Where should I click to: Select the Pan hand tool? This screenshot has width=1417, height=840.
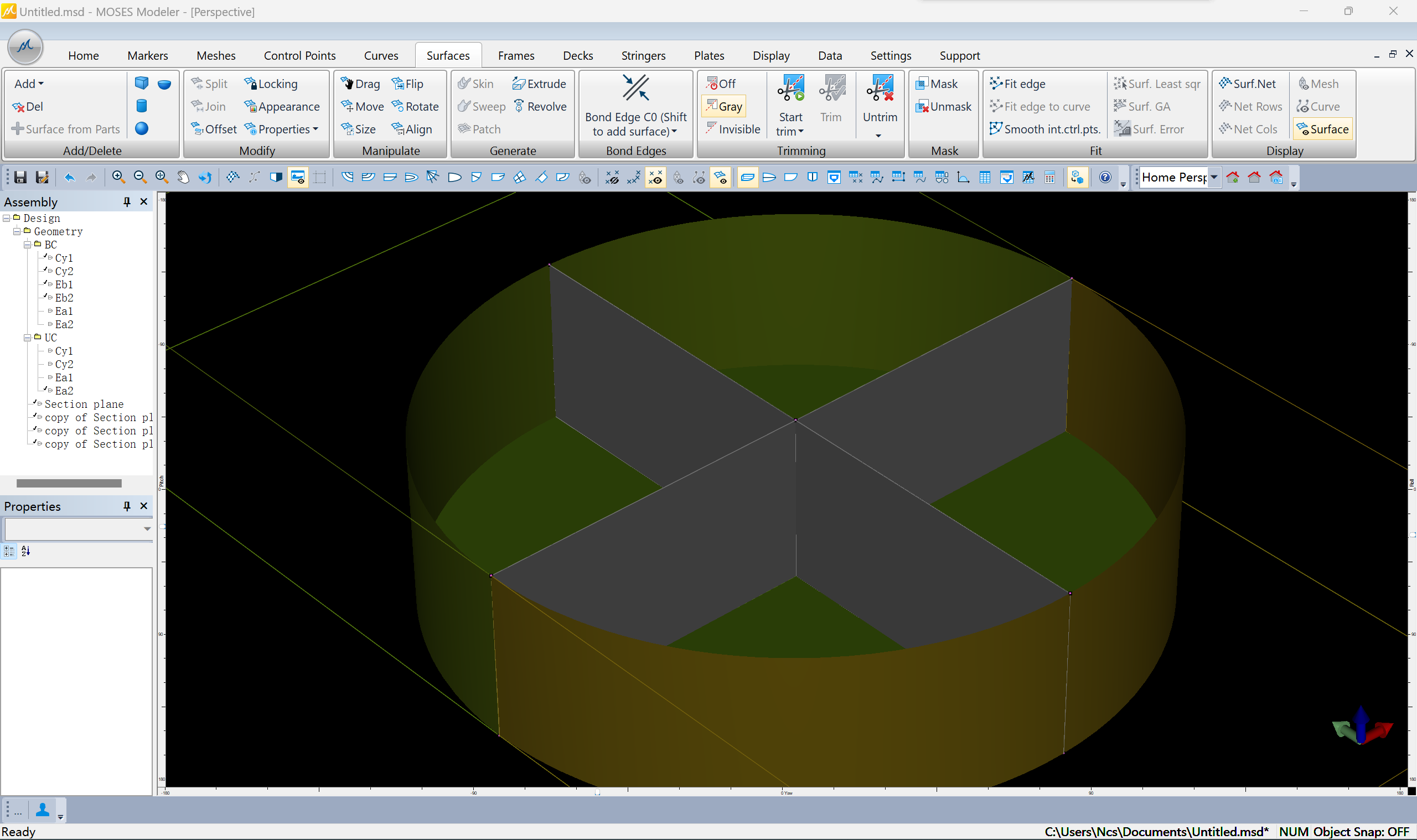coord(183,178)
